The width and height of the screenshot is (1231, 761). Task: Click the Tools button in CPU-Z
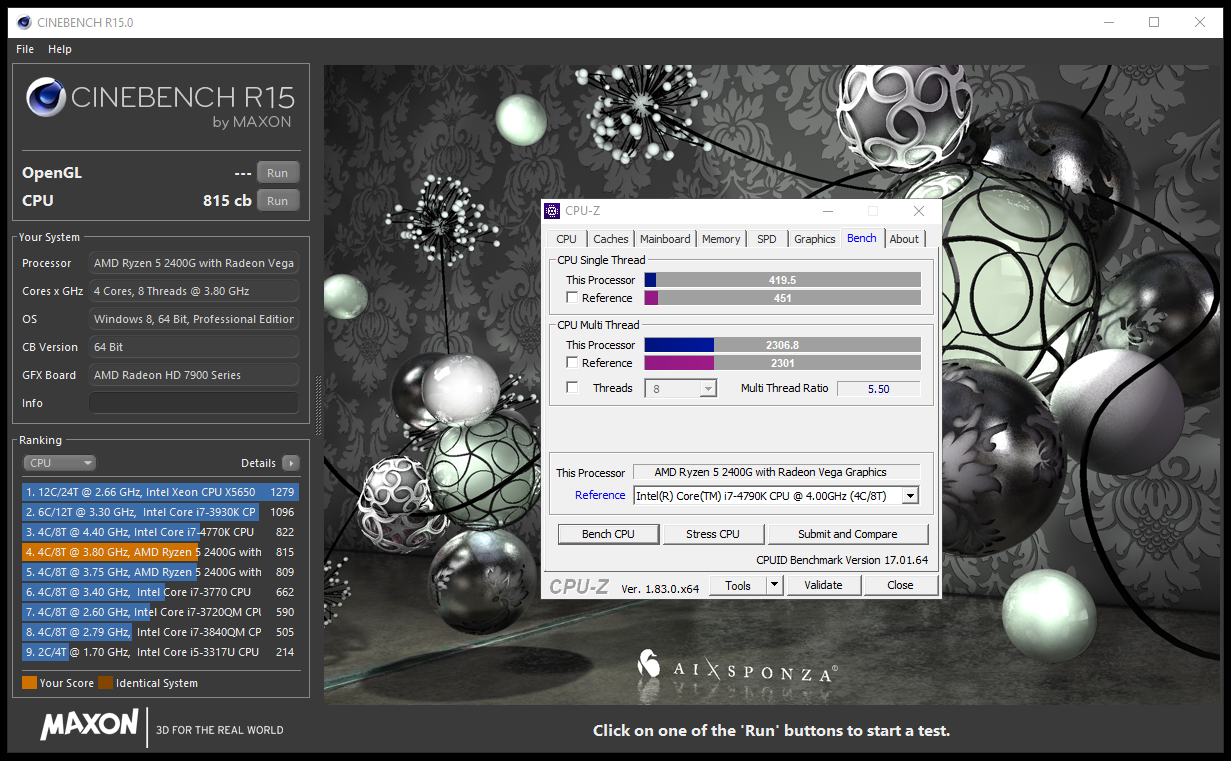coord(738,586)
